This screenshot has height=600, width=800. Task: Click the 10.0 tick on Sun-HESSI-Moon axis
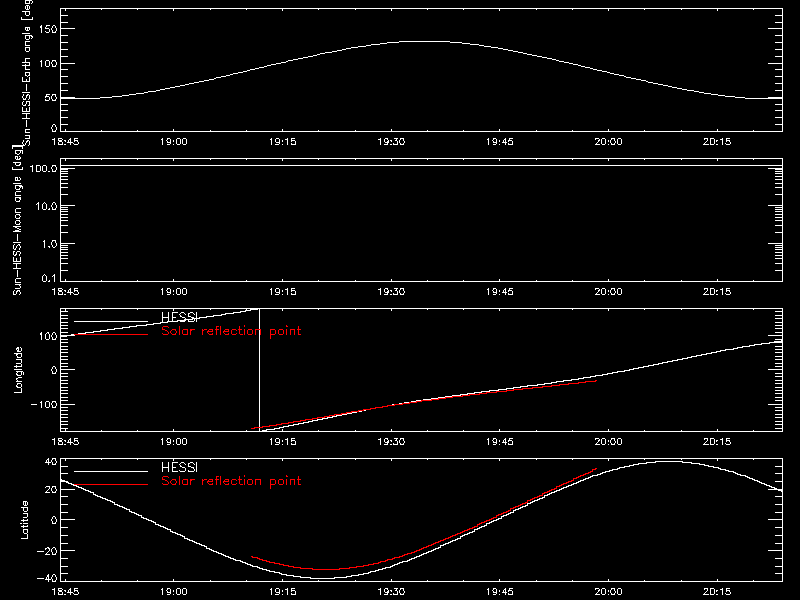(46, 206)
